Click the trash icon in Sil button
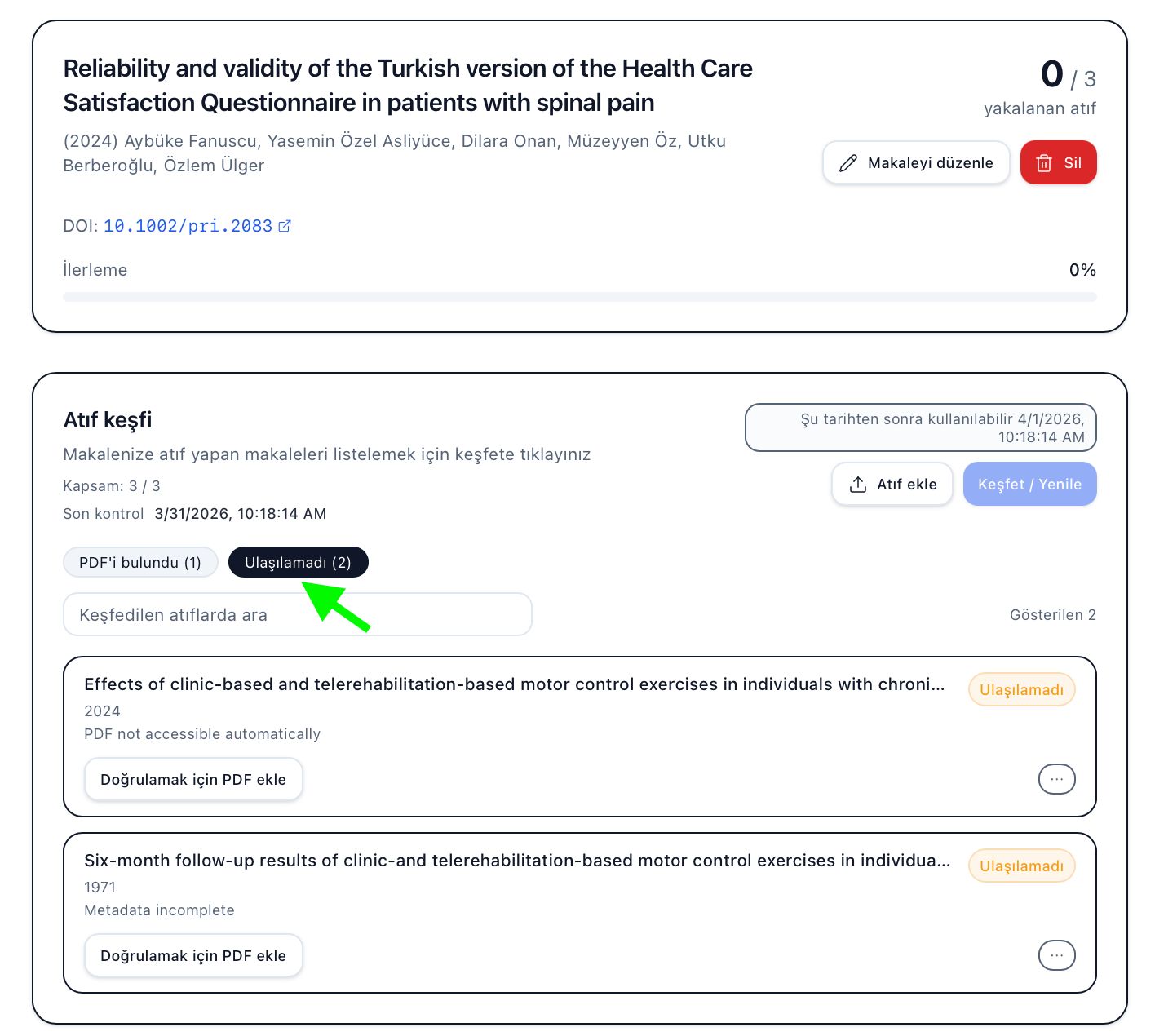This screenshot has height=1036, width=1155. click(1044, 163)
